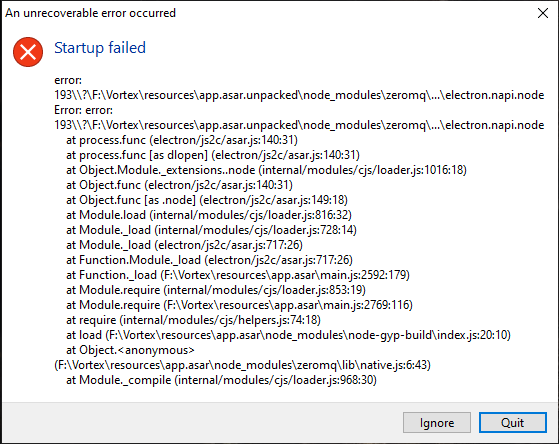Select the "Startup failed" heading
This screenshot has height=444, width=559.
pyautogui.click(x=100, y=48)
